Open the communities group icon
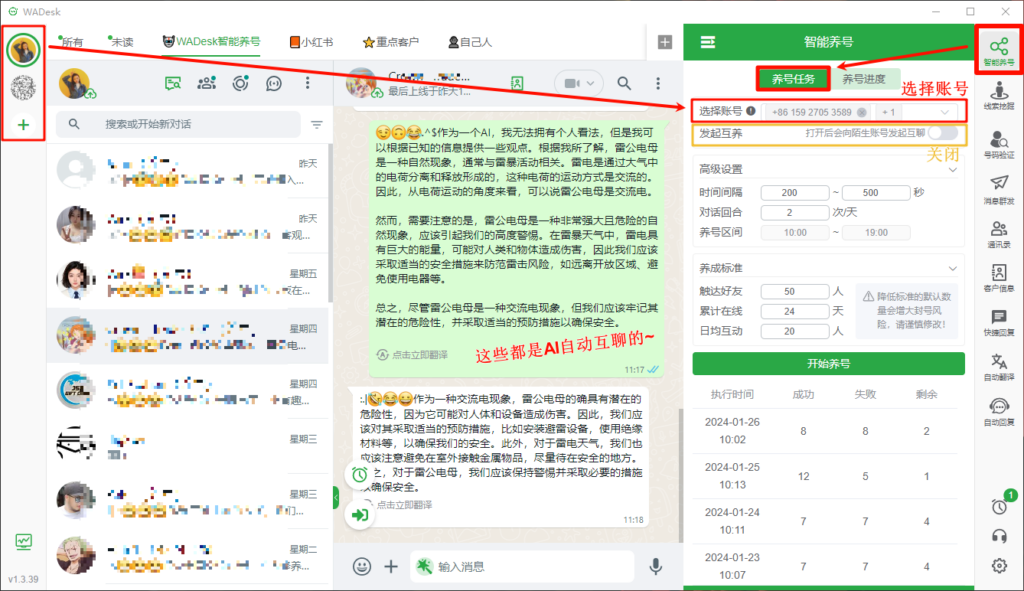This screenshot has height=591, width=1024. pos(206,83)
